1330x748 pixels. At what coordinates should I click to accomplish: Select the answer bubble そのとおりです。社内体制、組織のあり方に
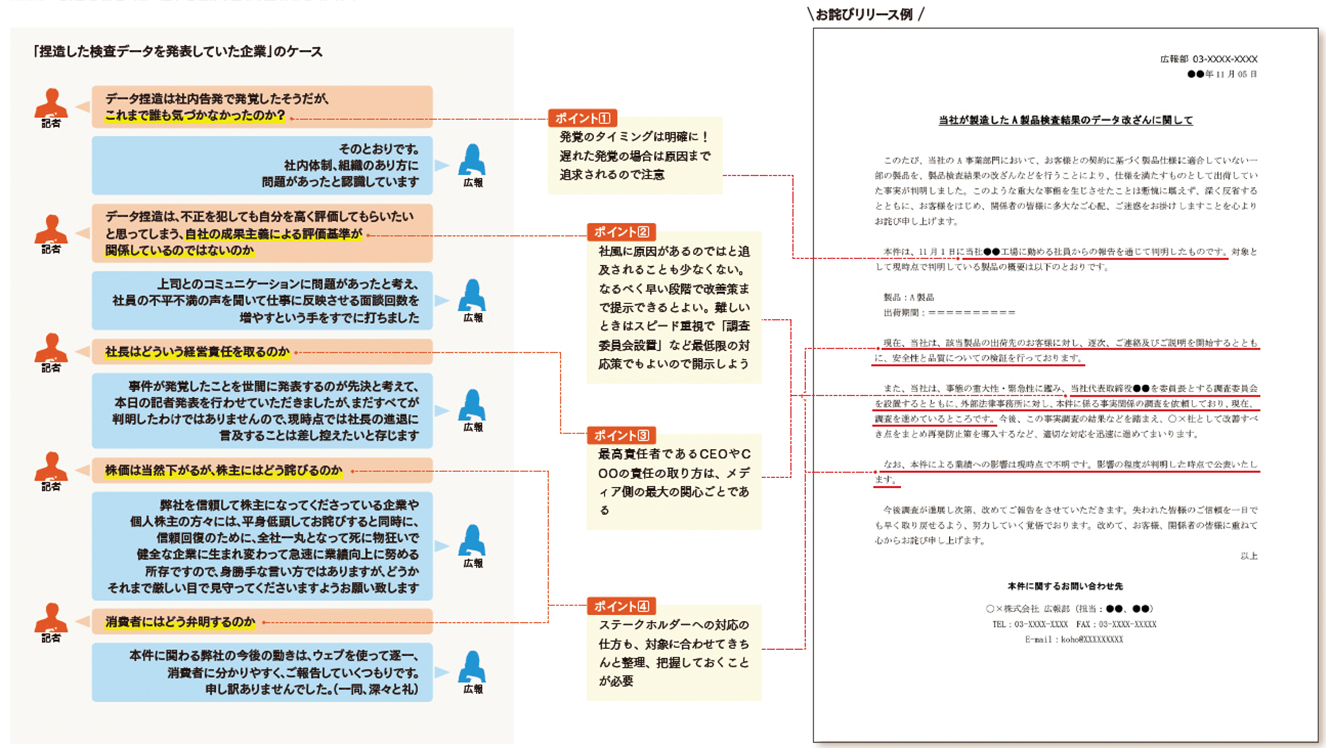[262, 165]
